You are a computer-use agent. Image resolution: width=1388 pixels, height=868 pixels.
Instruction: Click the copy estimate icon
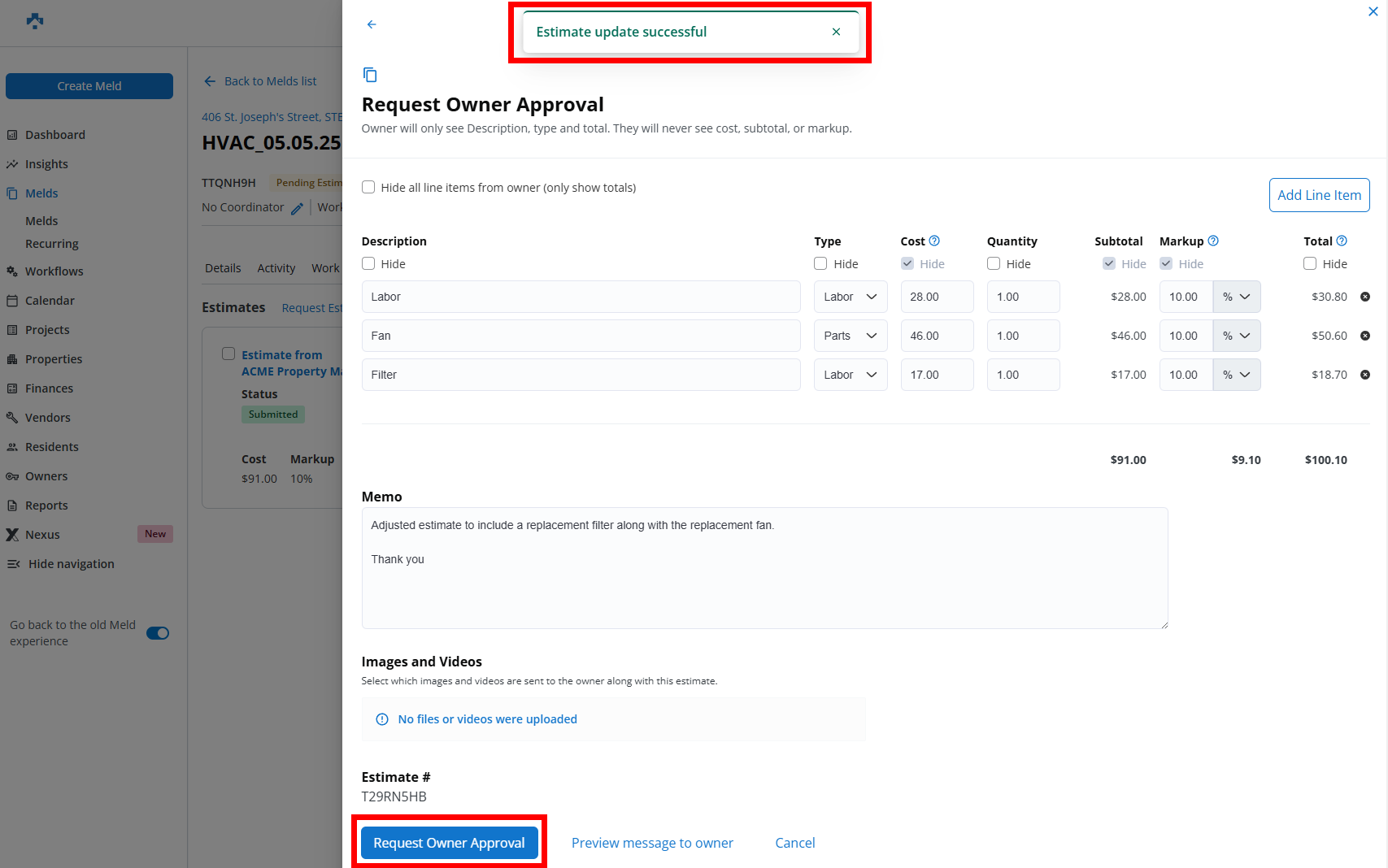point(370,75)
